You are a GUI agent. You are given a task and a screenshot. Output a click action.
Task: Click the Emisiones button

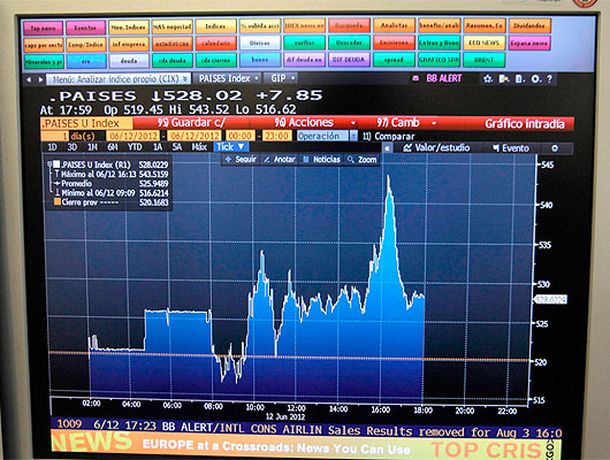coord(394,42)
